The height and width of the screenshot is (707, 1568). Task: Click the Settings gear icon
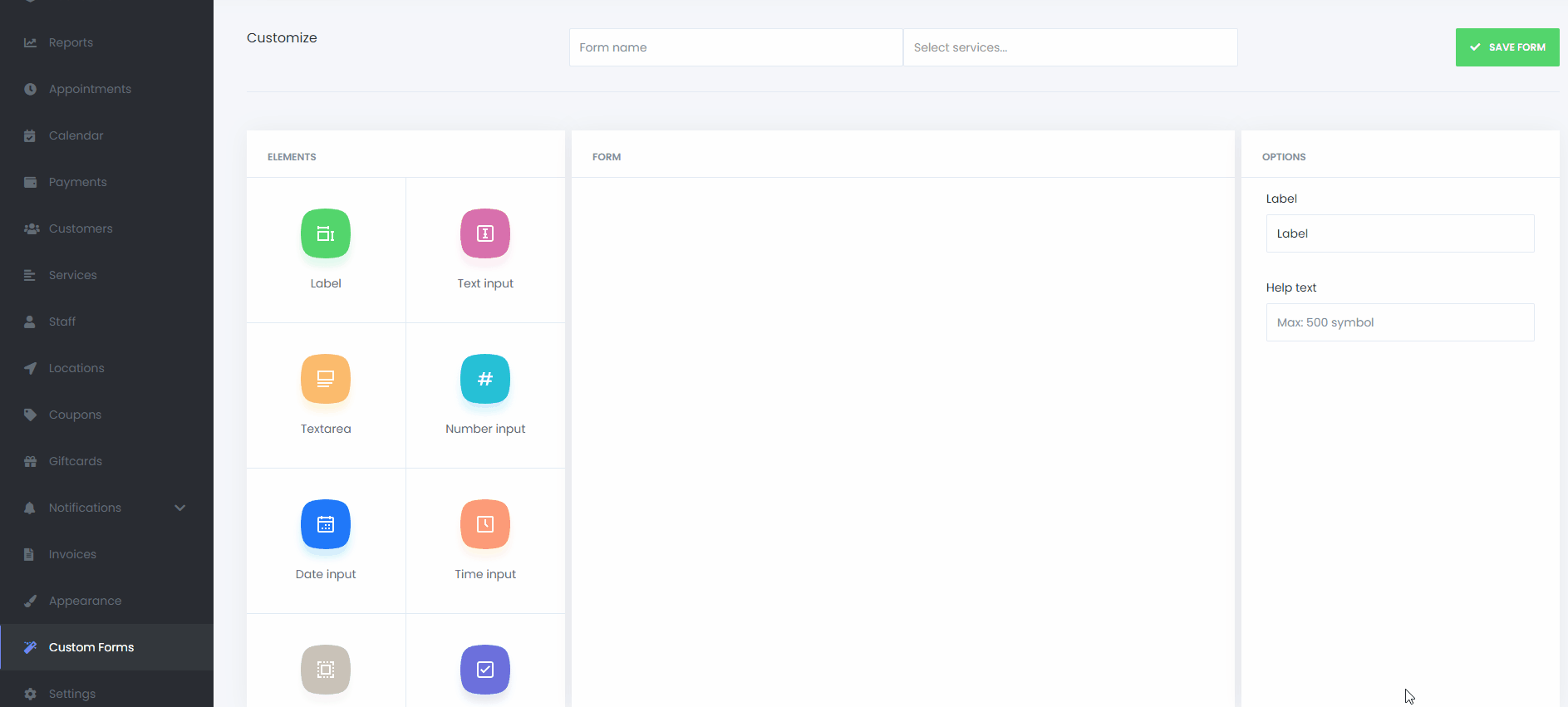pos(30,694)
